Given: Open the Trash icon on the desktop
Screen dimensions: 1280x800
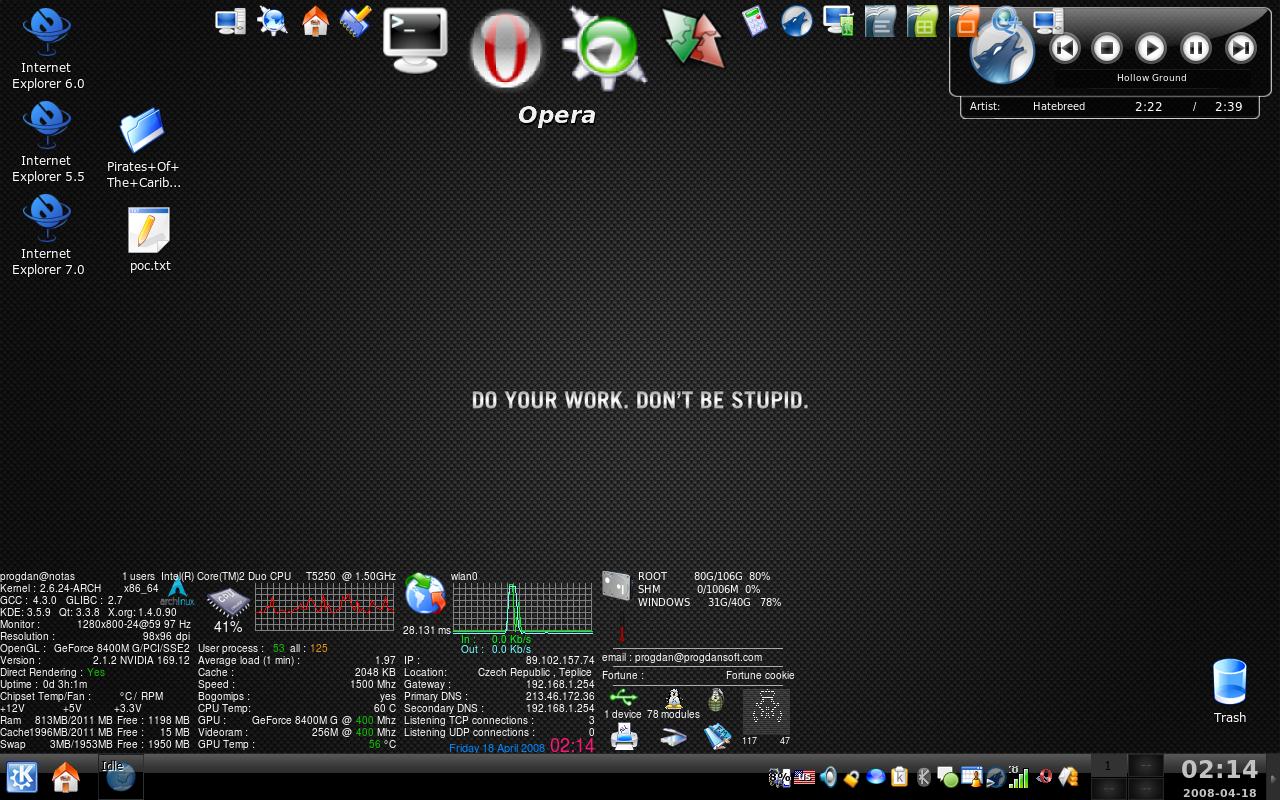Looking at the screenshot, I should [1229, 690].
